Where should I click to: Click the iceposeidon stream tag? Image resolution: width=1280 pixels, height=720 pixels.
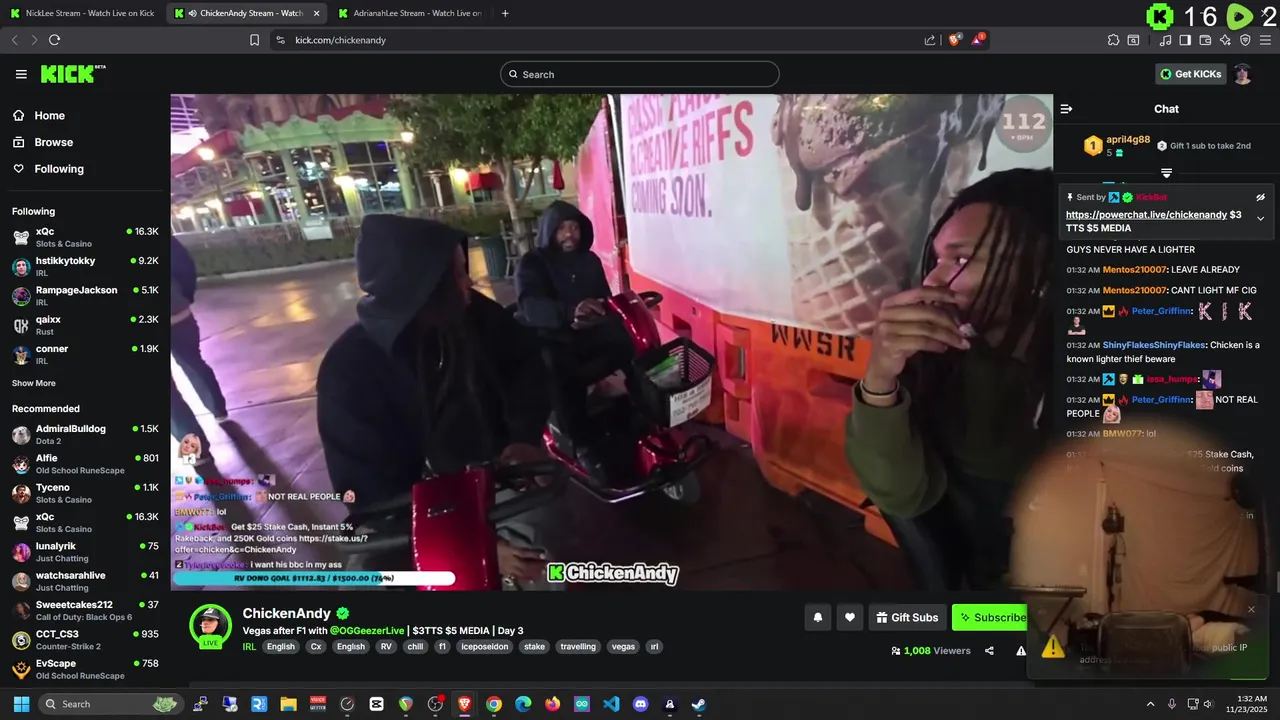[484, 647]
